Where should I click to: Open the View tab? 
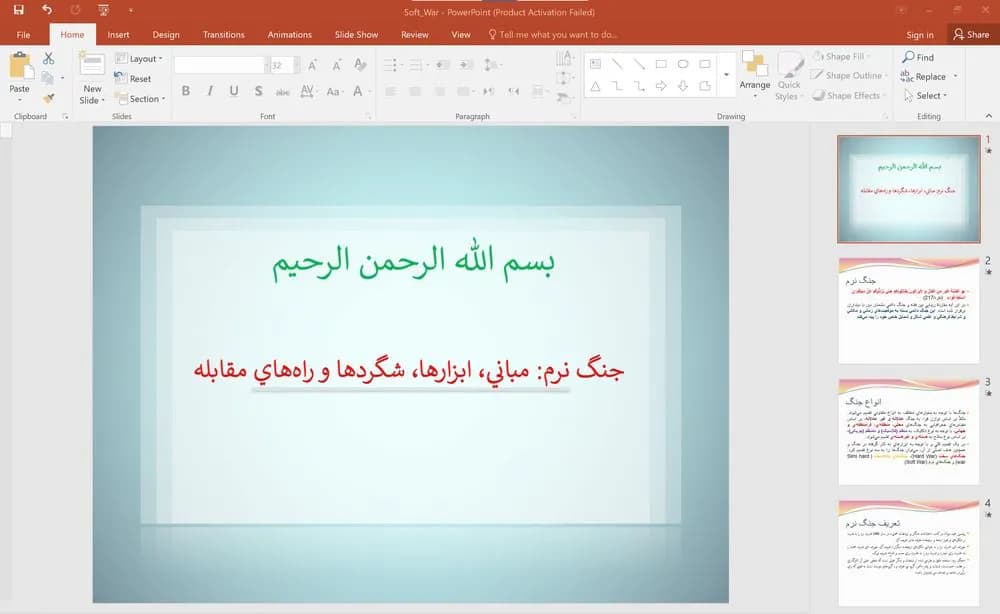pyautogui.click(x=461, y=34)
